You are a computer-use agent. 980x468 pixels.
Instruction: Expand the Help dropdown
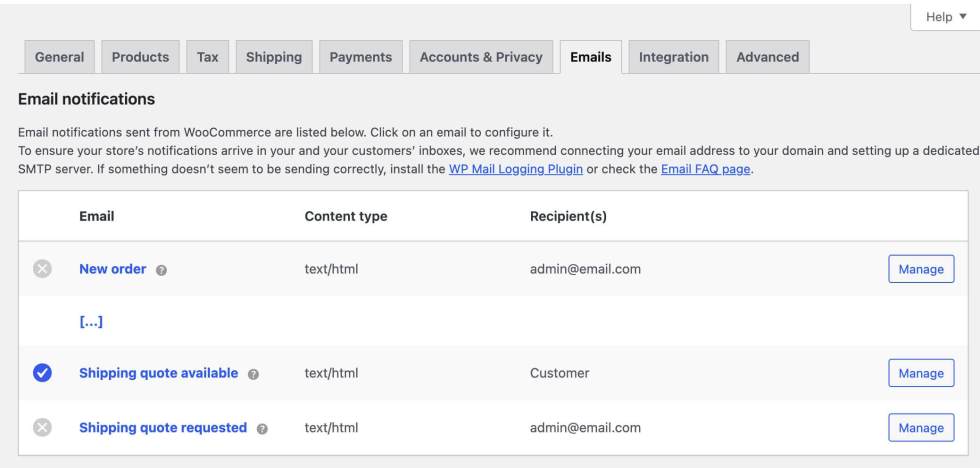click(x=946, y=17)
